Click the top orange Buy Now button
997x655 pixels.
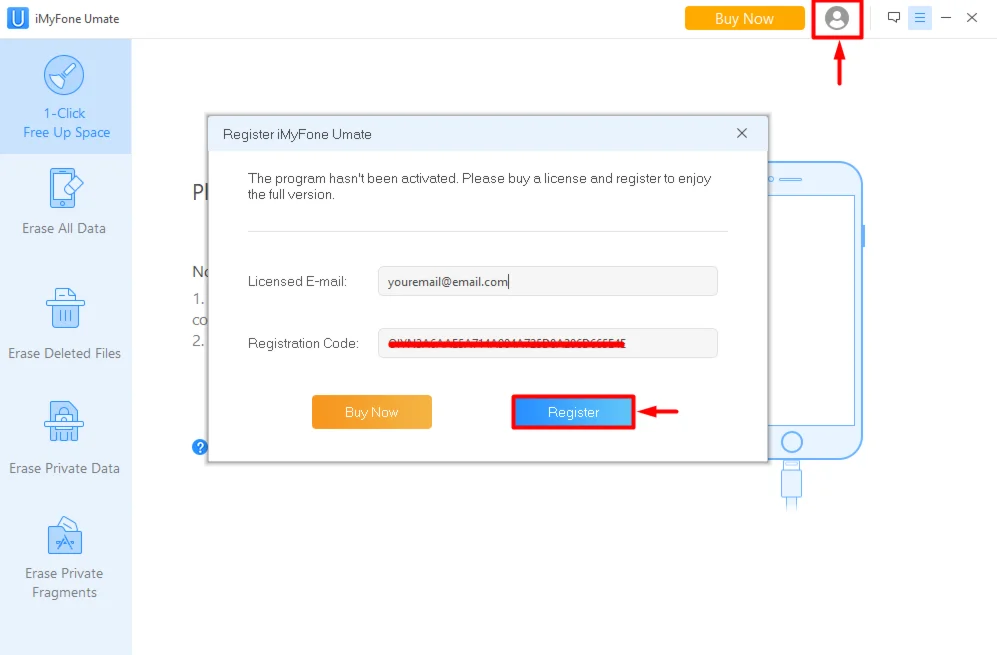744,18
